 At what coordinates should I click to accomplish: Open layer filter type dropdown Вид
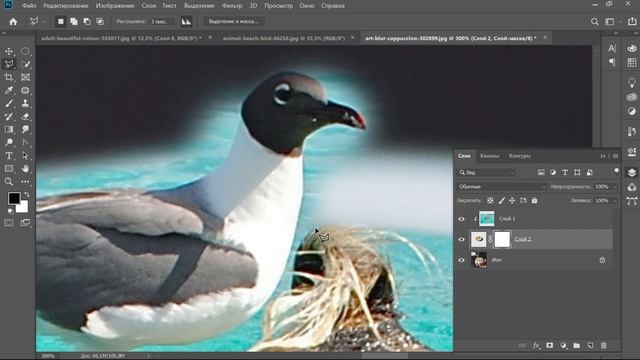pyautogui.click(x=486, y=173)
